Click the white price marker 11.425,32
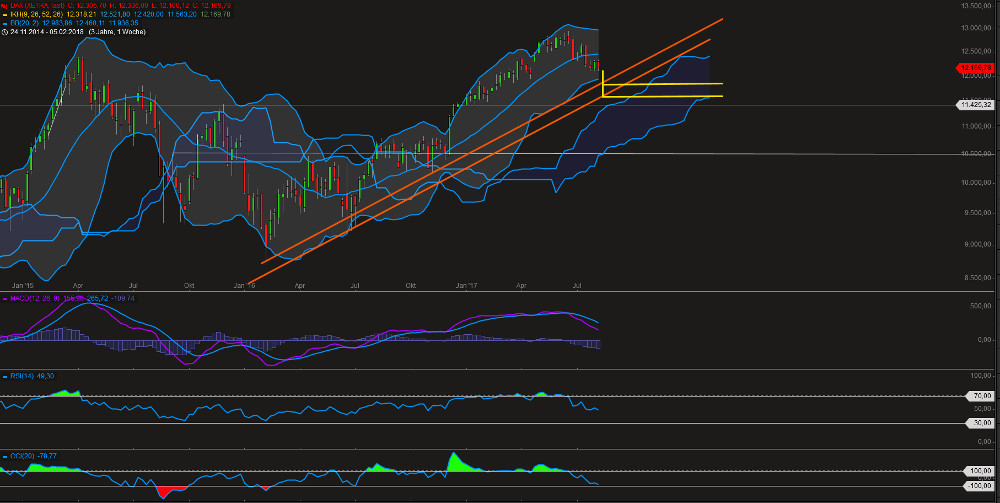1000x503 pixels. click(x=976, y=105)
